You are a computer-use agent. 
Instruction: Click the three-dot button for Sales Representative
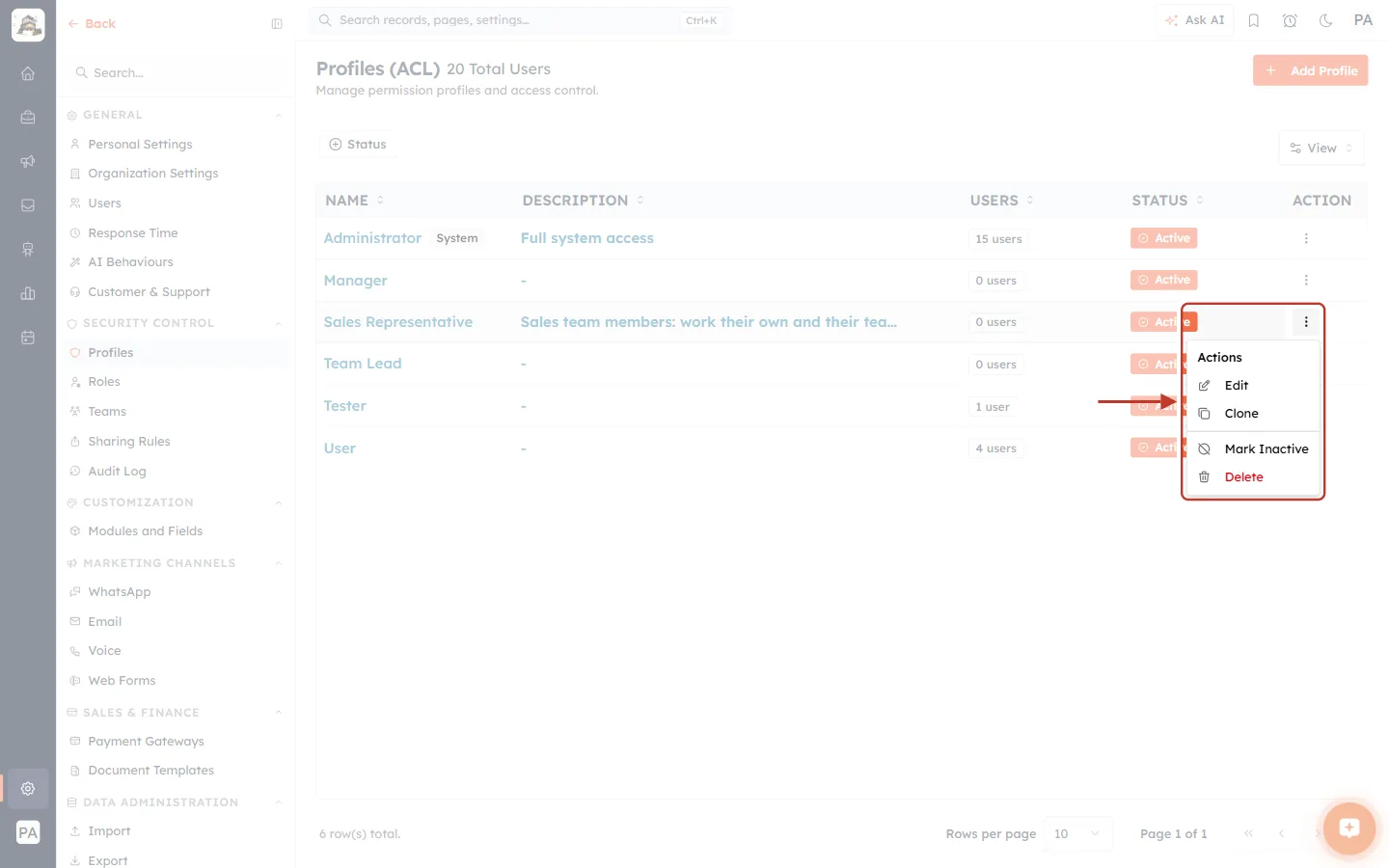click(x=1306, y=322)
